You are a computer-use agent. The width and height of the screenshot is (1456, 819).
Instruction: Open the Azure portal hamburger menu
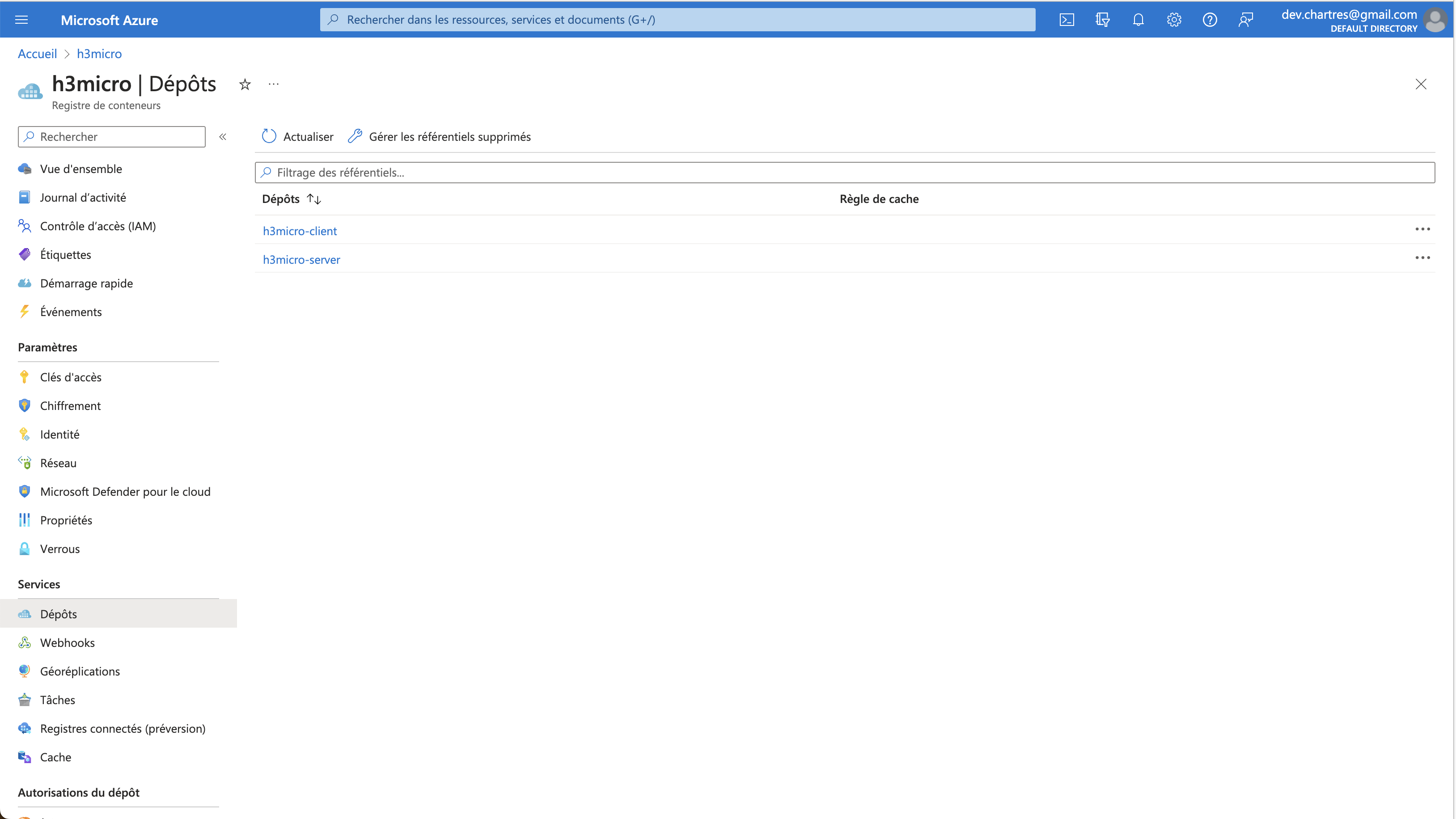21,20
